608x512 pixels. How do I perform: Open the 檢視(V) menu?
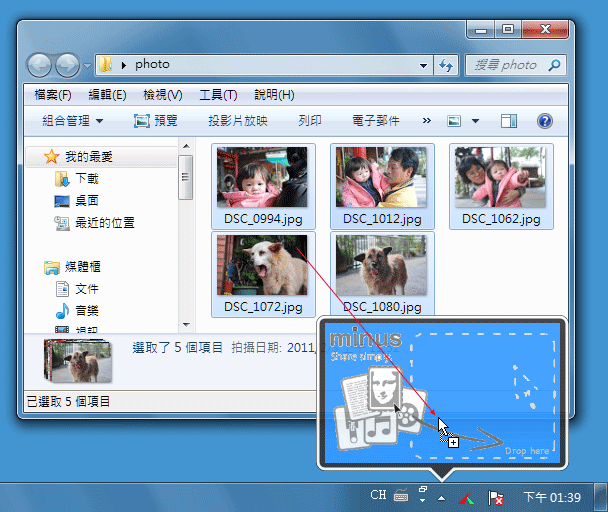162,94
